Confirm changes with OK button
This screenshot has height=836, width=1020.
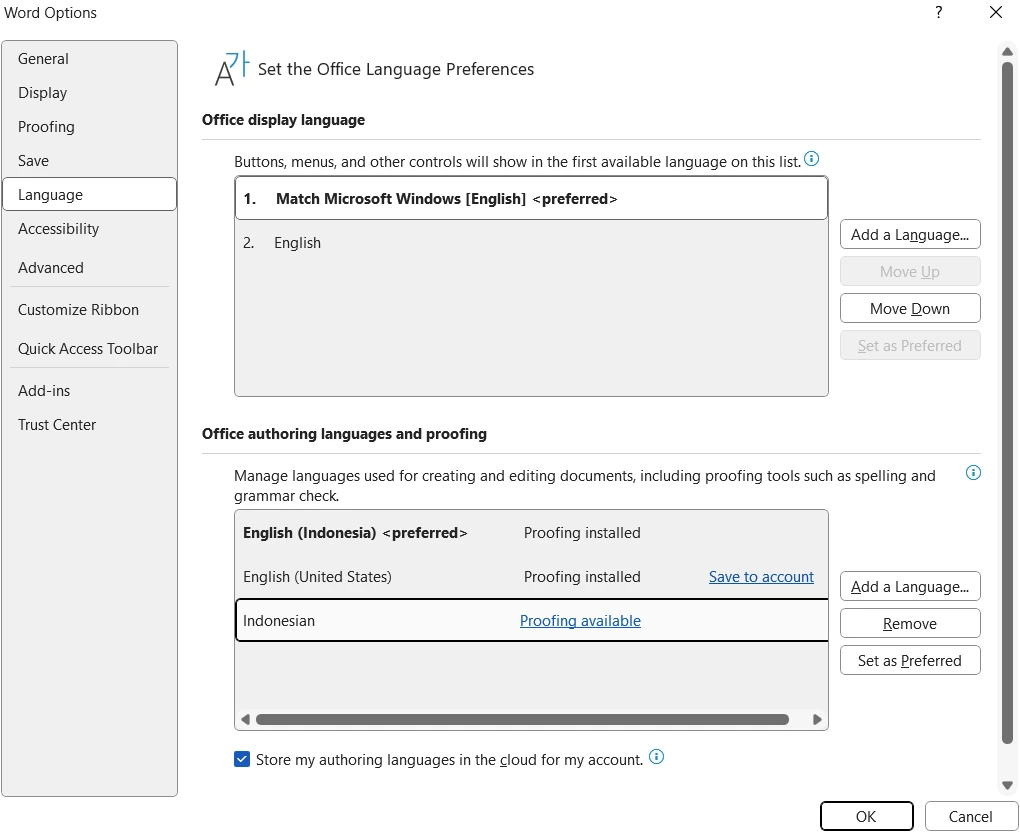[x=866, y=816]
